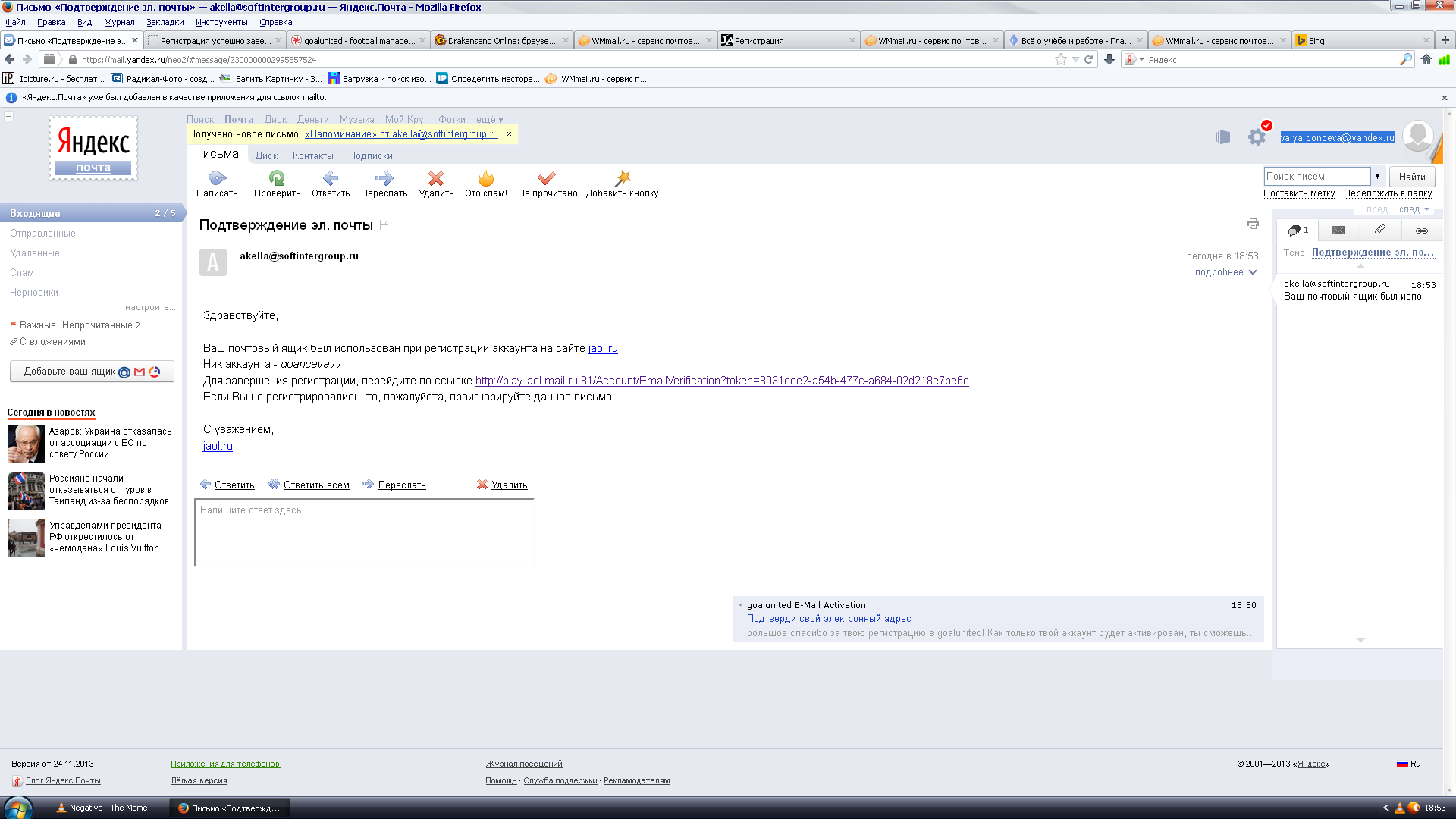Screen dimensions: 1456x819
Task: Open settings gear icon near account name
Action: coord(1257,137)
